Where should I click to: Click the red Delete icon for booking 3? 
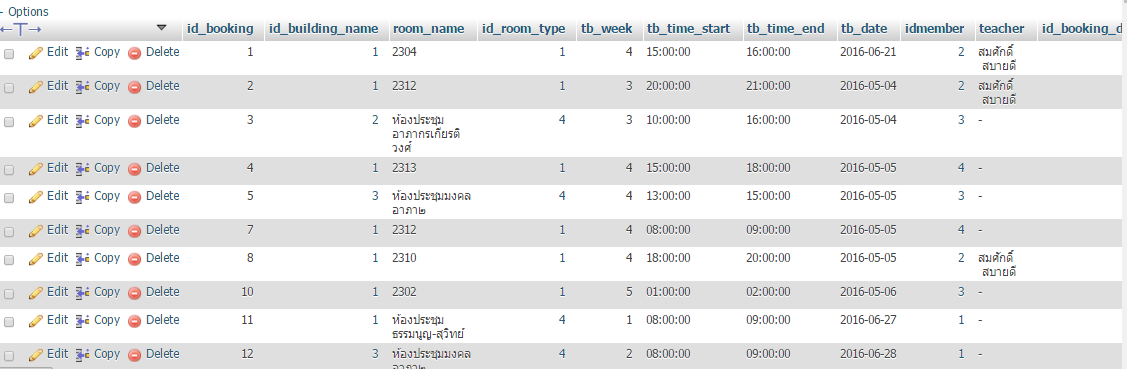(x=134, y=121)
